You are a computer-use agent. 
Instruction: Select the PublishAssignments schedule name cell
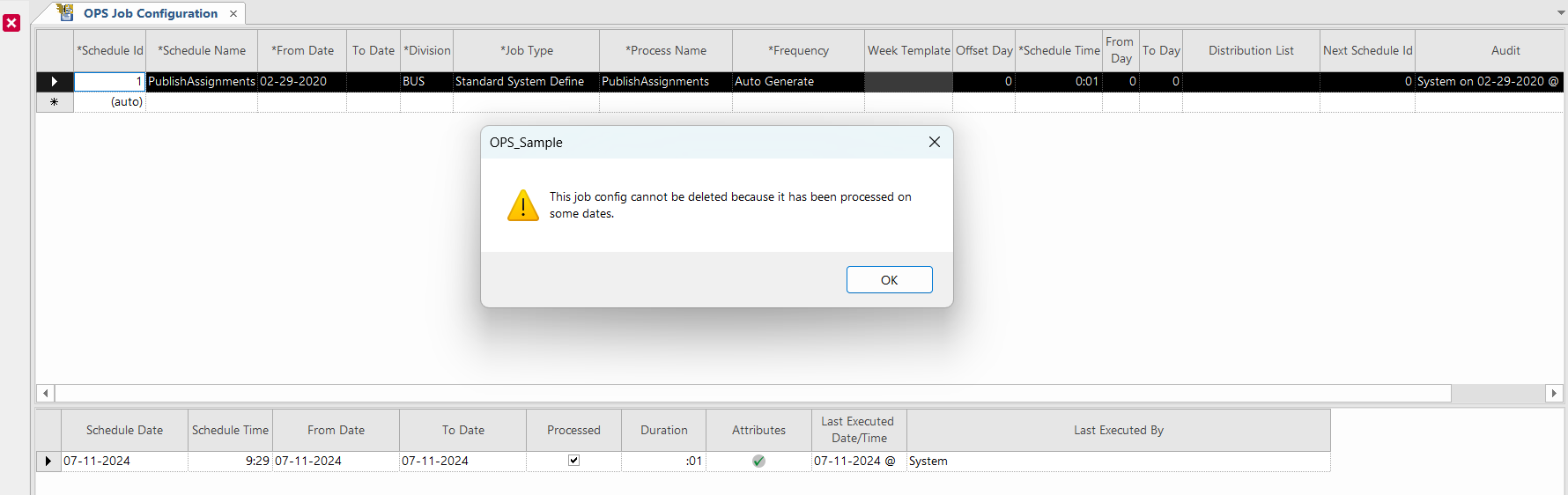pyautogui.click(x=202, y=81)
